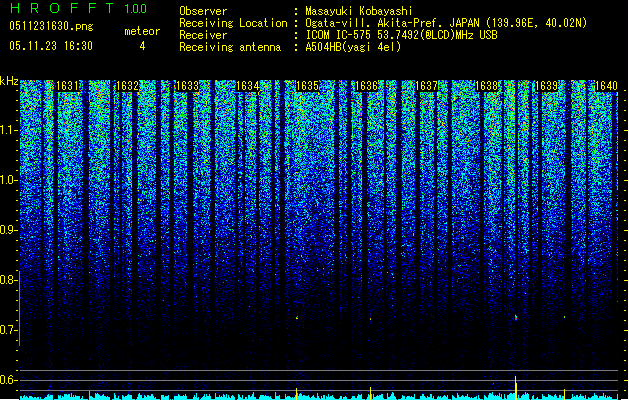Image resolution: width=629 pixels, height=400 pixels.
Task: Click time marker 1638
Action: click(486, 86)
